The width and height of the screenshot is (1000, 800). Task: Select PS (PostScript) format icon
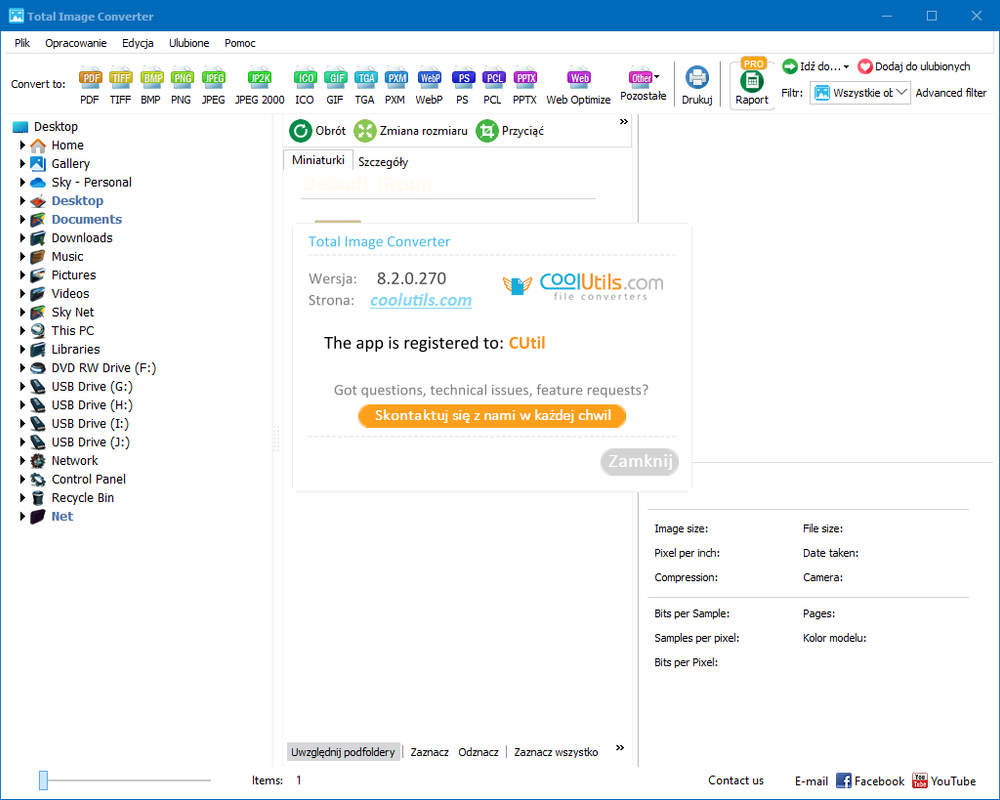click(463, 86)
